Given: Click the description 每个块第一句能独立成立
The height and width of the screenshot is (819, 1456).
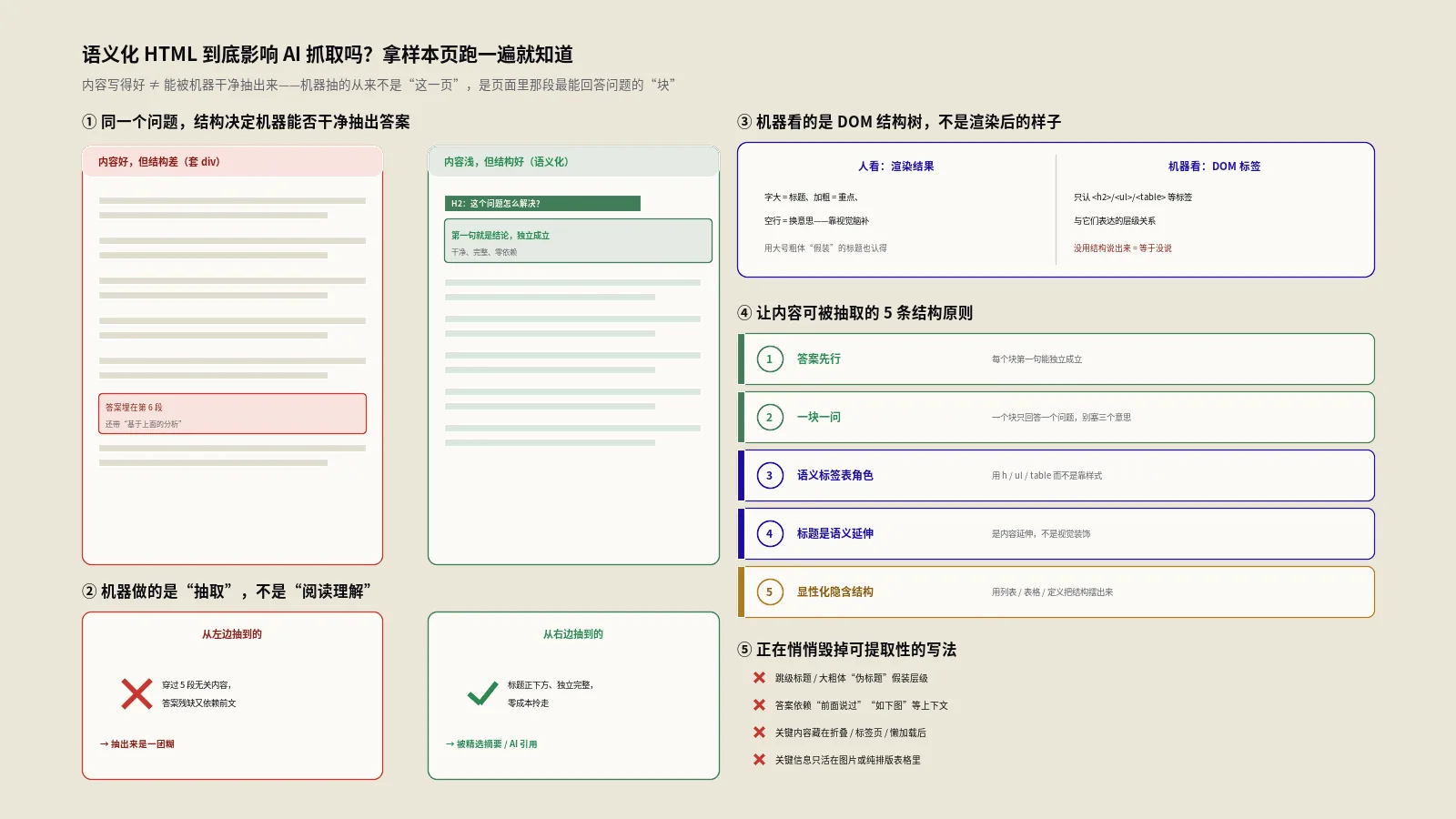Looking at the screenshot, I should (1036, 359).
